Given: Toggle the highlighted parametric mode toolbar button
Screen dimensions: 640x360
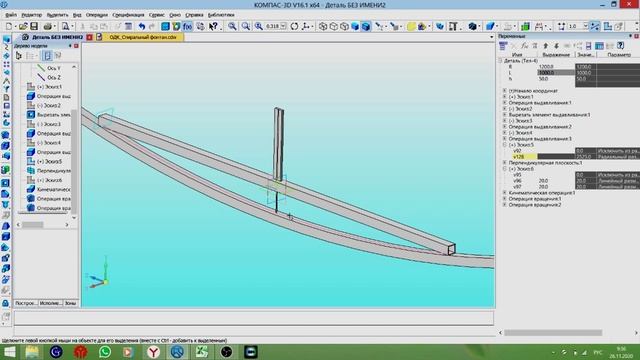Looking at the screenshot, I should point(595,26).
